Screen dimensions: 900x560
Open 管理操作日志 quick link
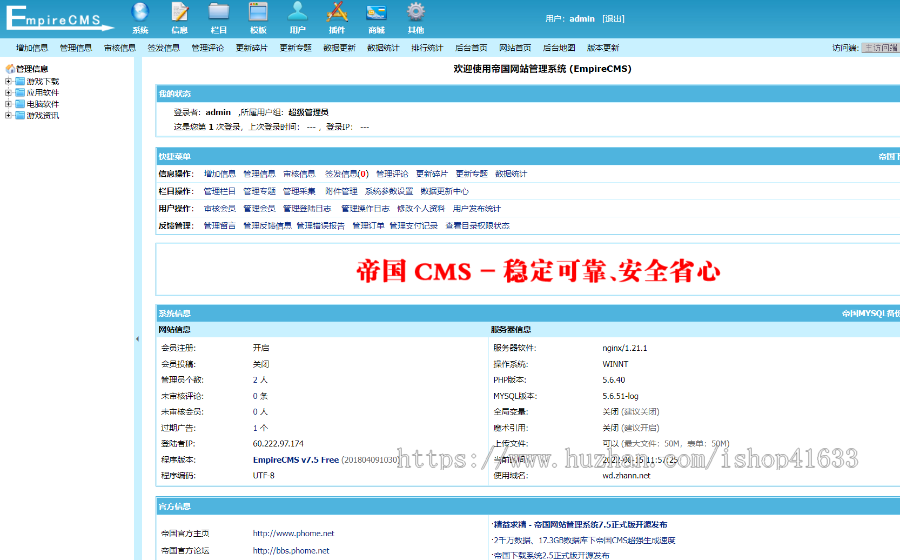click(365, 208)
